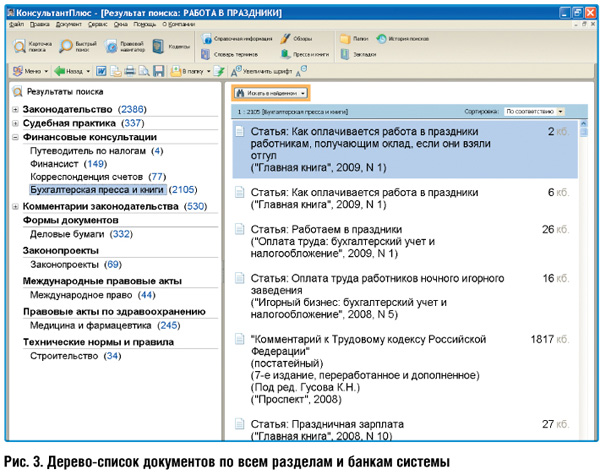Click document icon beside Праздничная зарплата
600x475 pixels.
pos(240,424)
